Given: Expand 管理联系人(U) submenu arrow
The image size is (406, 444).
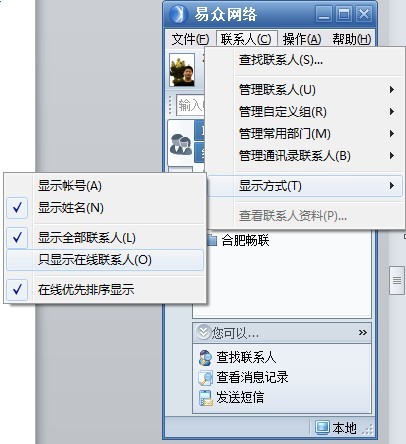Looking at the screenshot, I should pyautogui.click(x=392, y=90).
